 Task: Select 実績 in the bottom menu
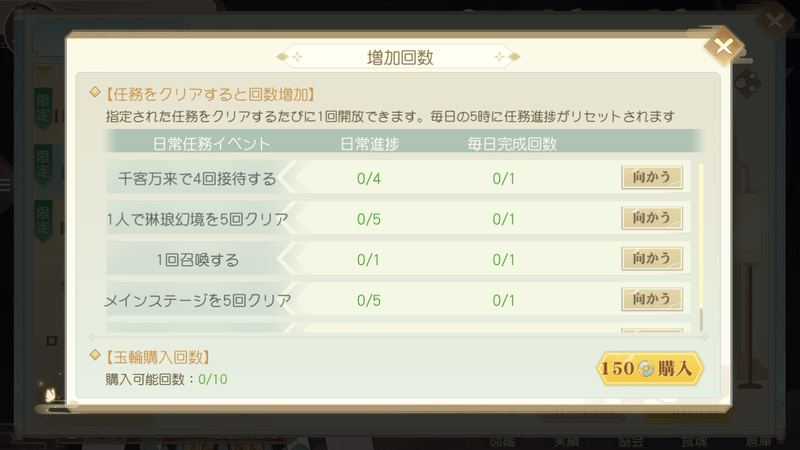[x=571, y=440]
